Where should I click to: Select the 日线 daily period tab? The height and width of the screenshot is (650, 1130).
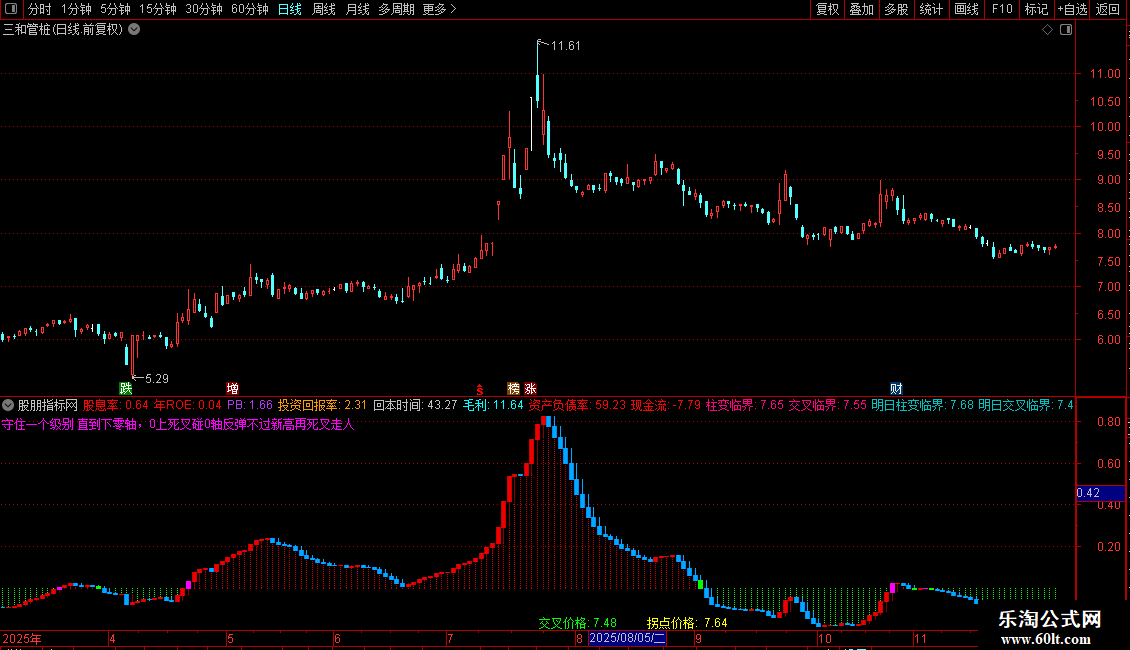pyautogui.click(x=290, y=9)
